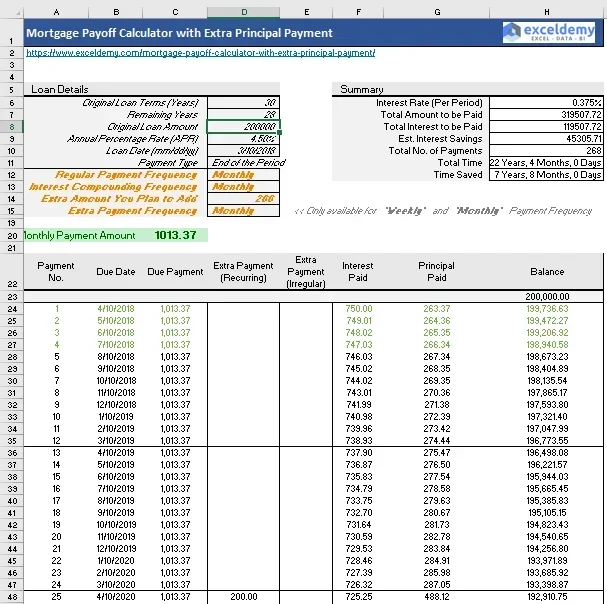Select due date 1/10/2020 cell

click(x=116, y=561)
